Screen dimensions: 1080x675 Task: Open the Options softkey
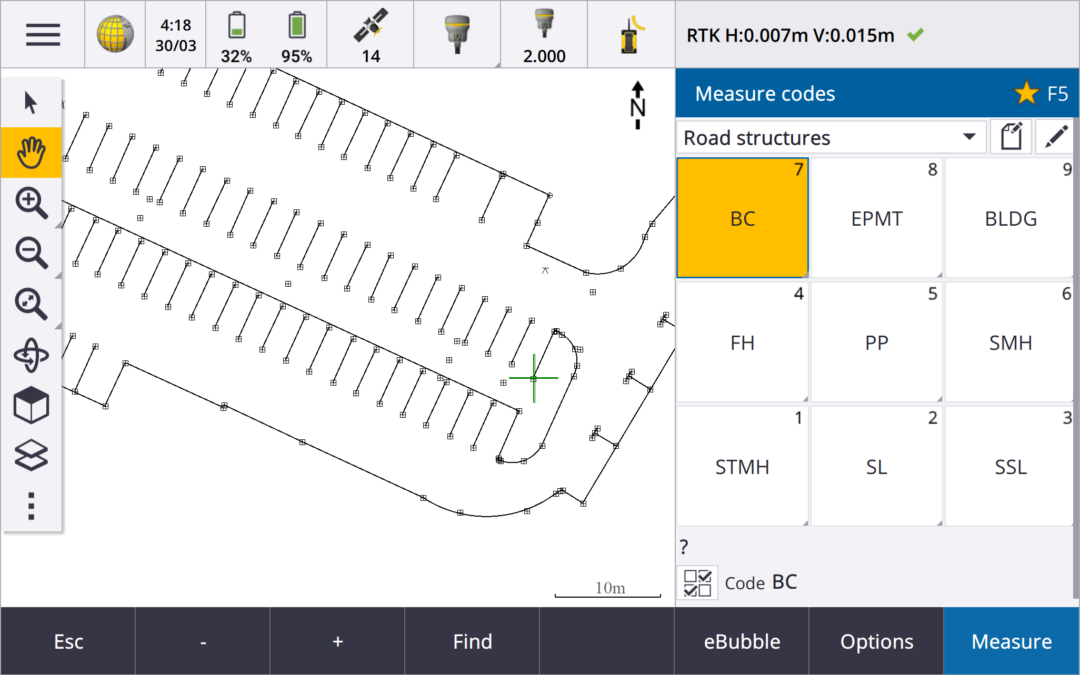click(x=876, y=642)
